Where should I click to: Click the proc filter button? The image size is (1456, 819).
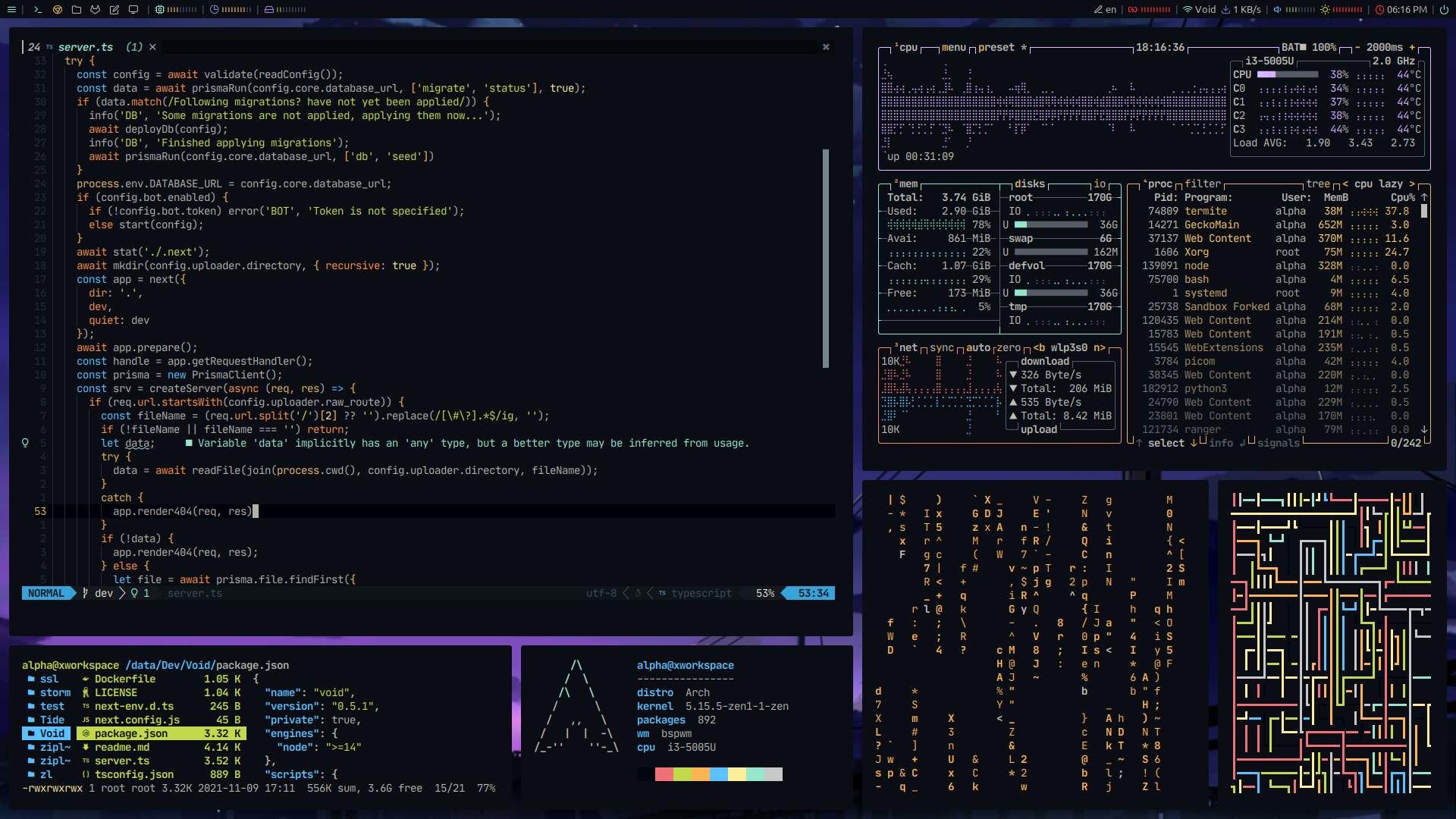pos(1203,184)
